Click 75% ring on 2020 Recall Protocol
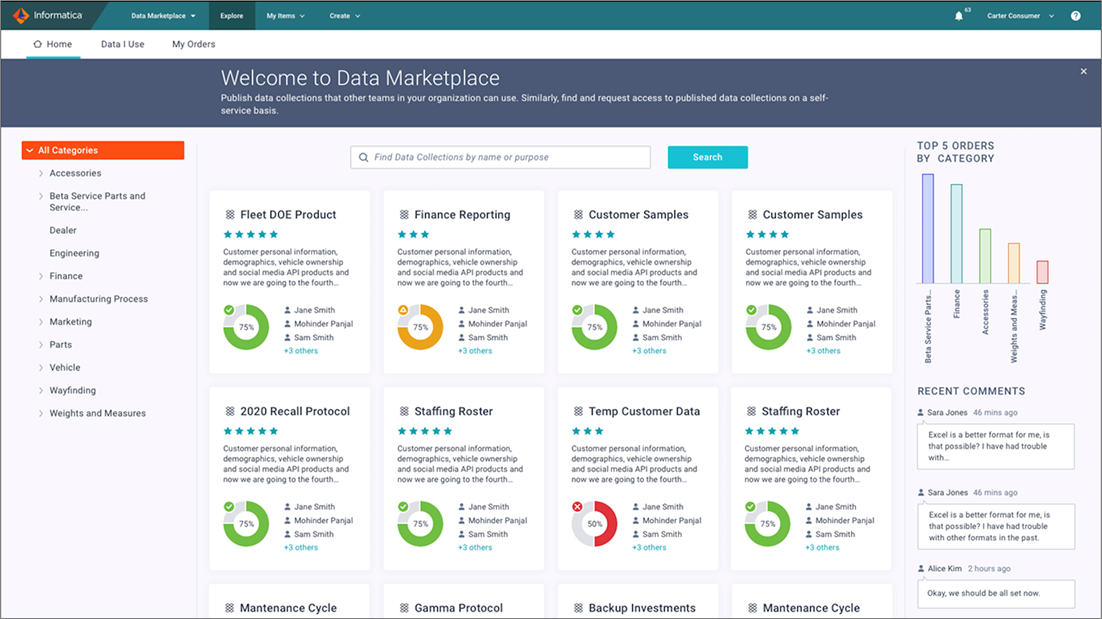The width and height of the screenshot is (1102, 619). [246, 523]
